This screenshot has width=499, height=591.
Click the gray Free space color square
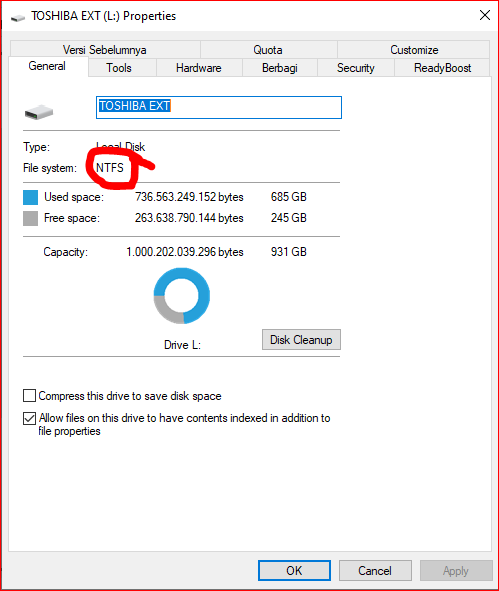tap(31, 218)
